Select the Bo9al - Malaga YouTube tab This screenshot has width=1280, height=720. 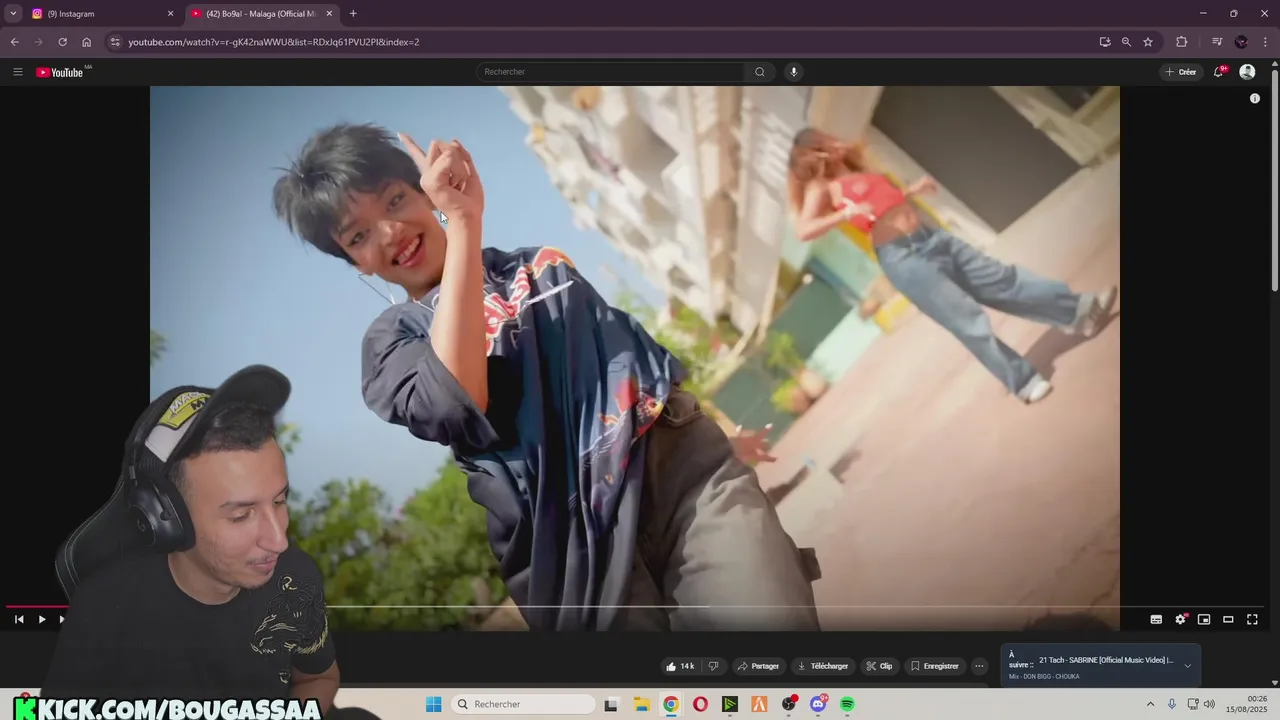tap(263, 14)
